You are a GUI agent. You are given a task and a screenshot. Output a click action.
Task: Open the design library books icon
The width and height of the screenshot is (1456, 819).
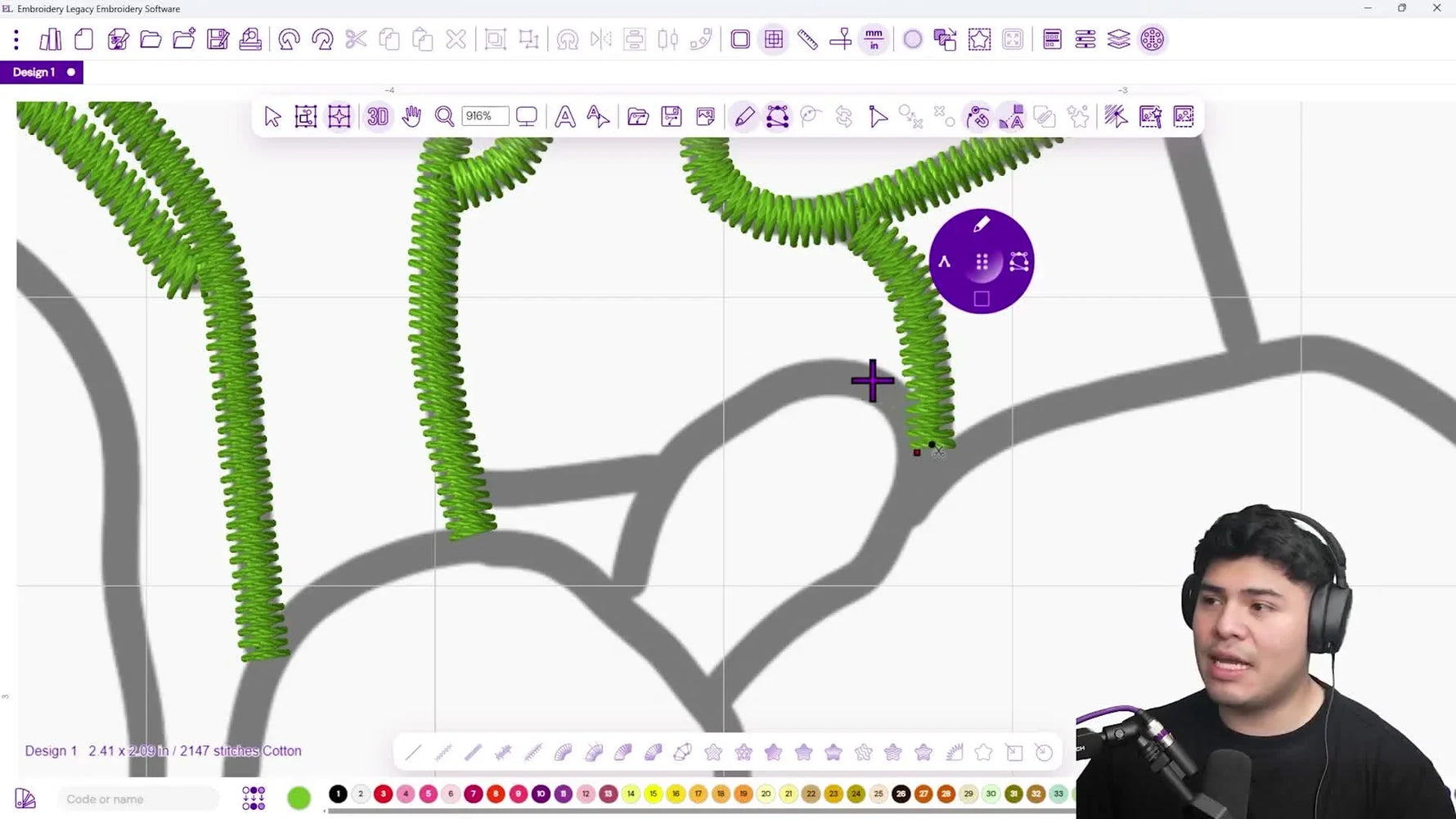coord(51,39)
